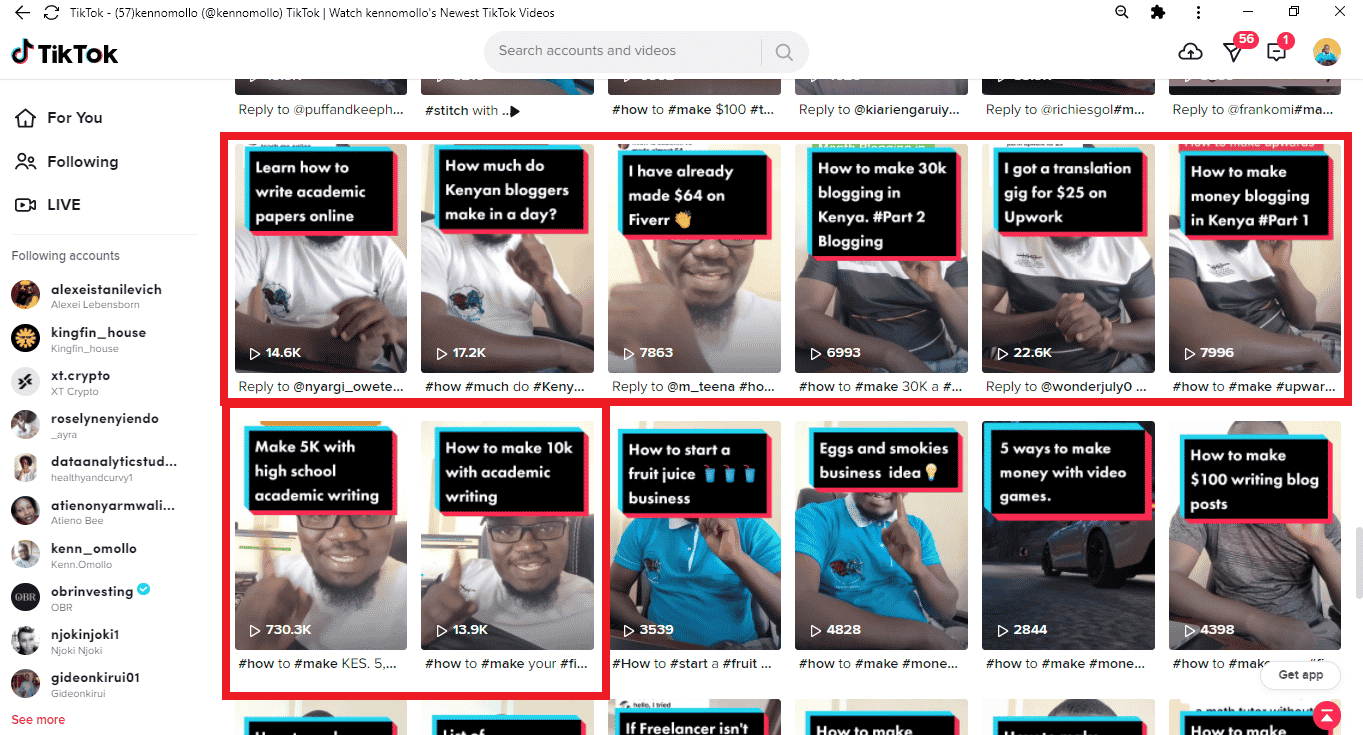Click the scroll-to-top red button
Image resolution: width=1363 pixels, height=735 pixels.
click(1326, 714)
